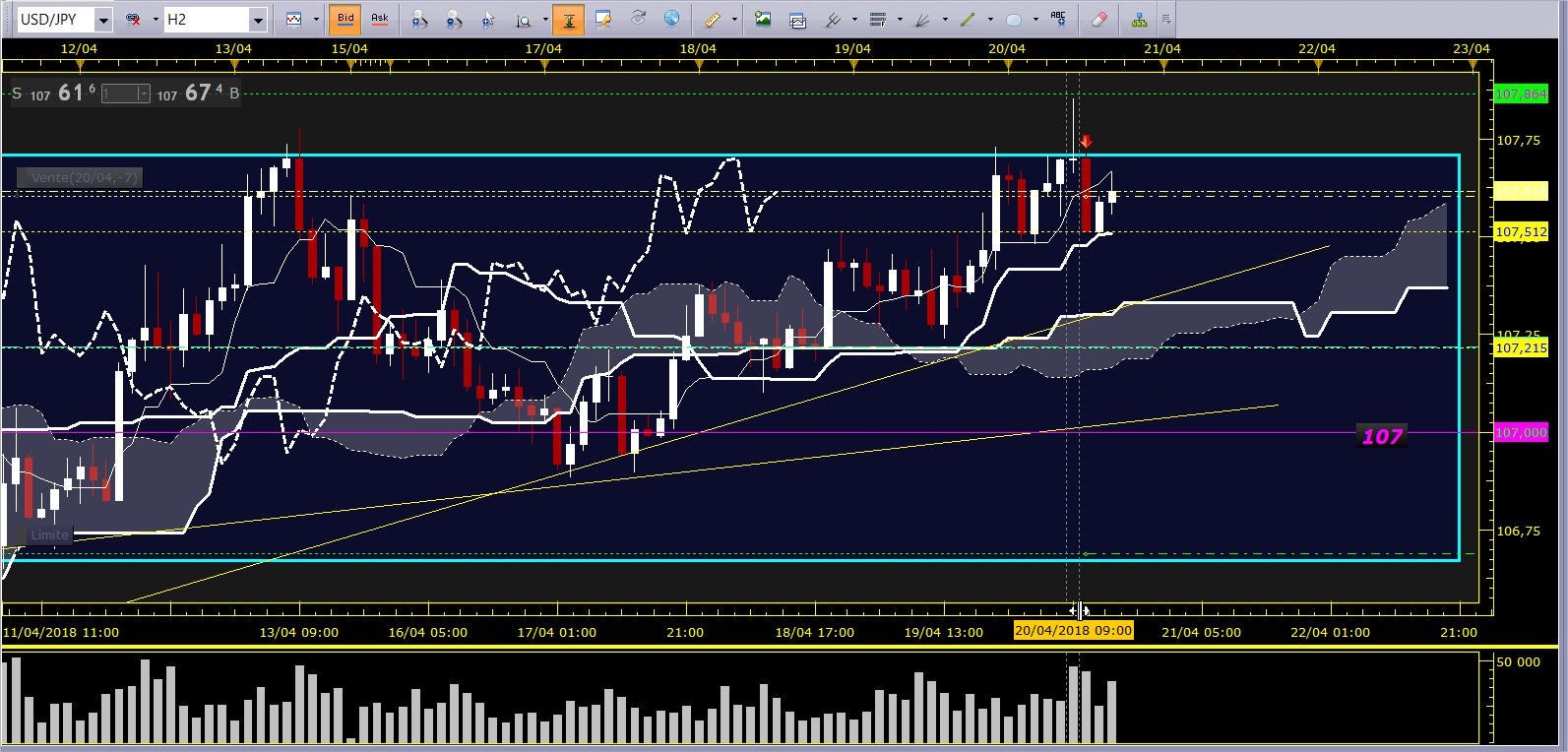1568x752 pixels.
Task: Click the green 107,864 price marker
Action: pos(1521,94)
